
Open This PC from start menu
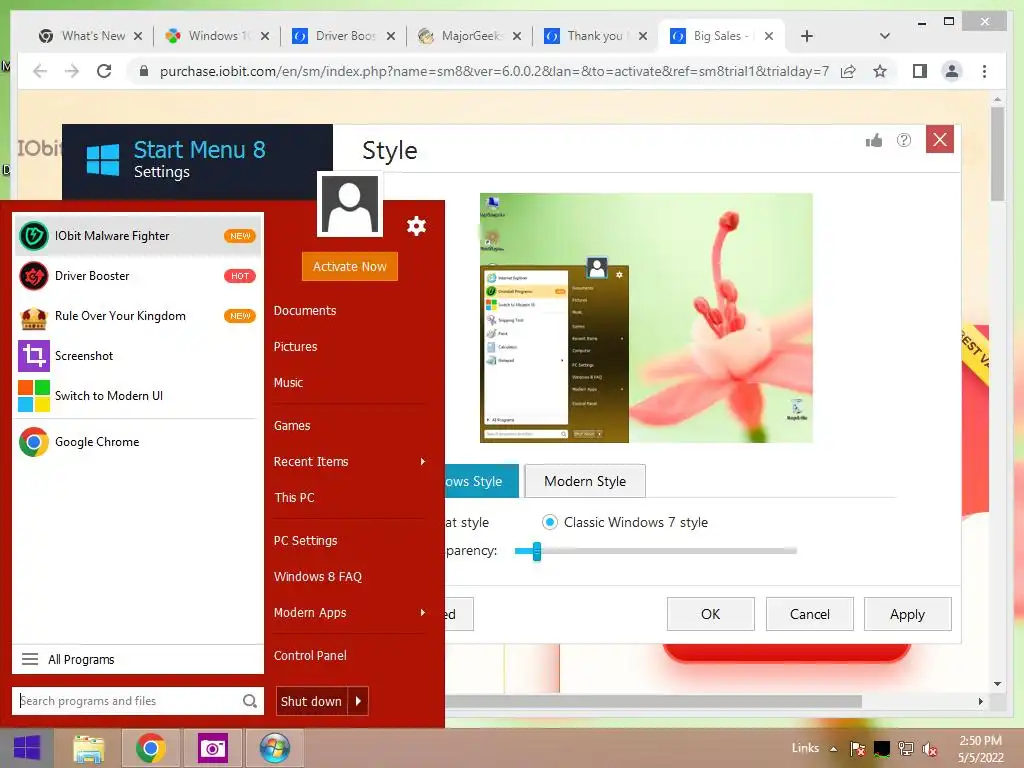point(294,498)
